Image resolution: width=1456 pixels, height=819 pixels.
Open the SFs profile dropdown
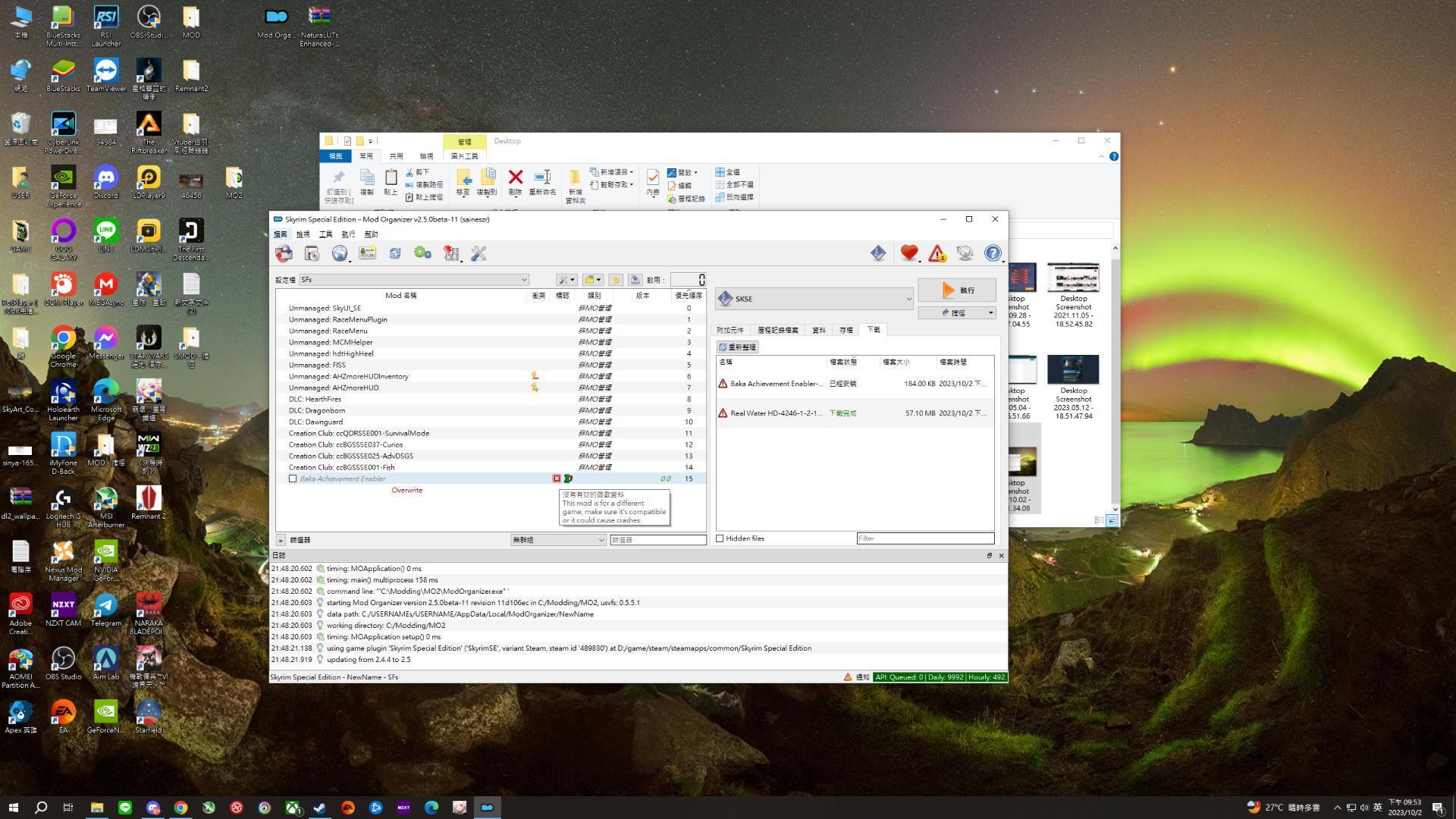(x=413, y=280)
